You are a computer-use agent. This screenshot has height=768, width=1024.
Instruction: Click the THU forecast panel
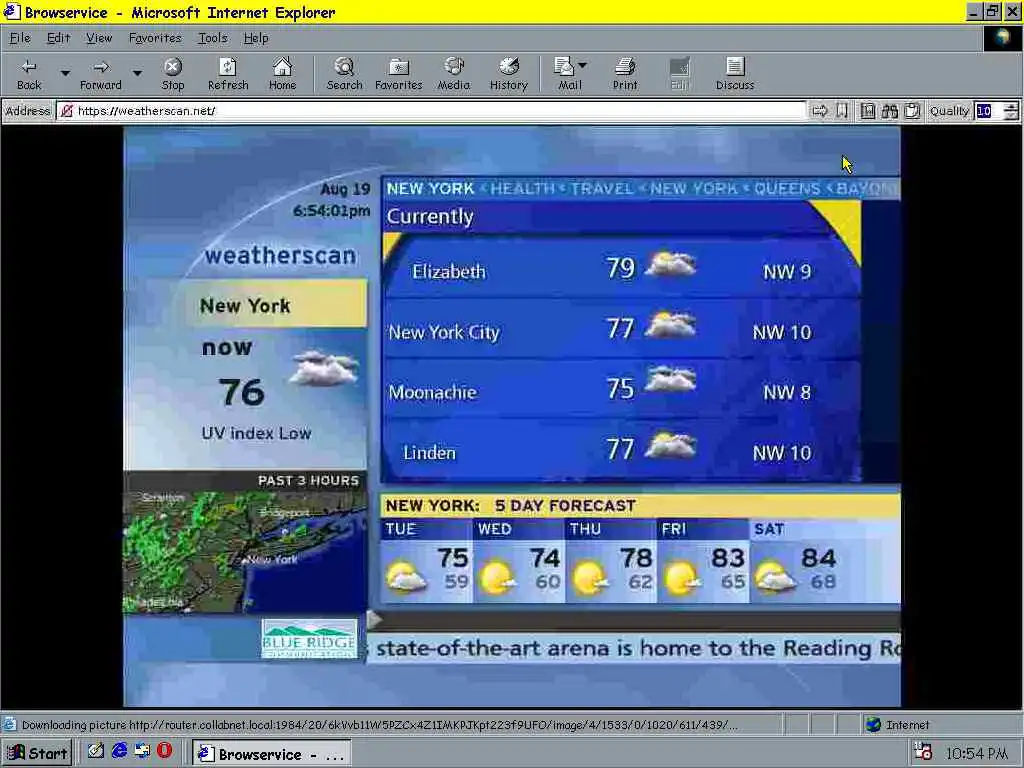point(611,561)
